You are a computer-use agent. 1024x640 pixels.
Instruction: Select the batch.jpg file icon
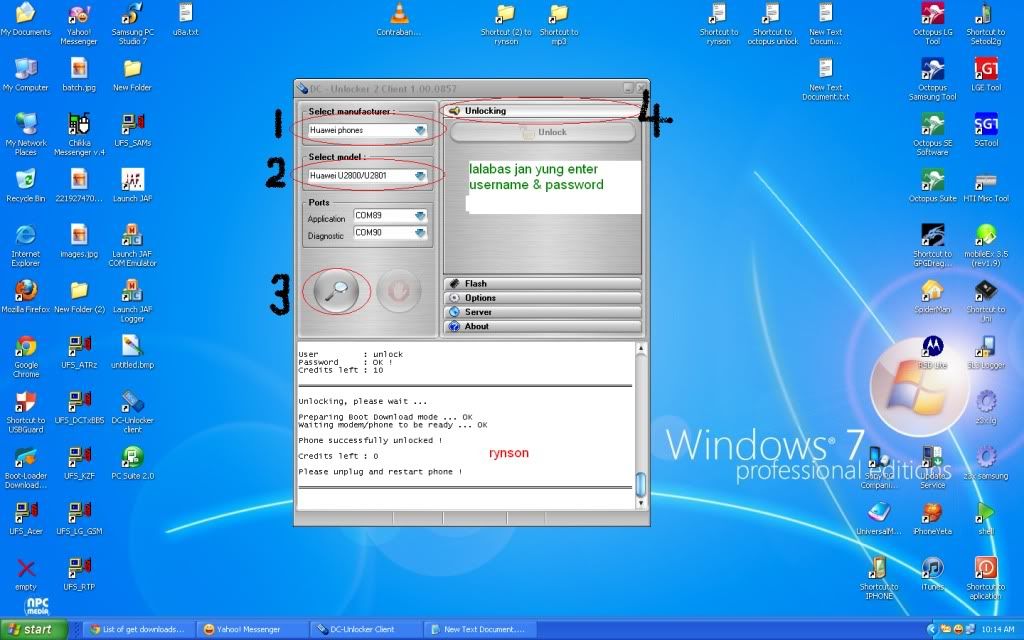coord(79,75)
